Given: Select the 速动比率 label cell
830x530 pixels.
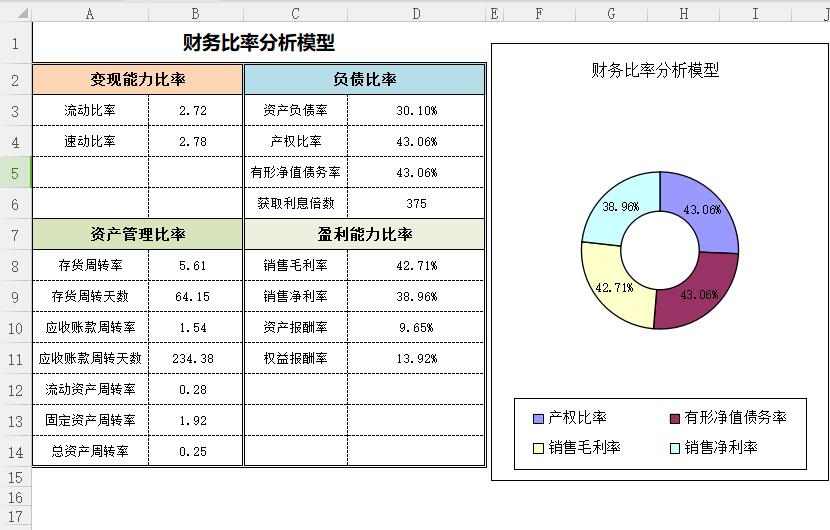Looking at the screenshot, I should coord(90,141).
